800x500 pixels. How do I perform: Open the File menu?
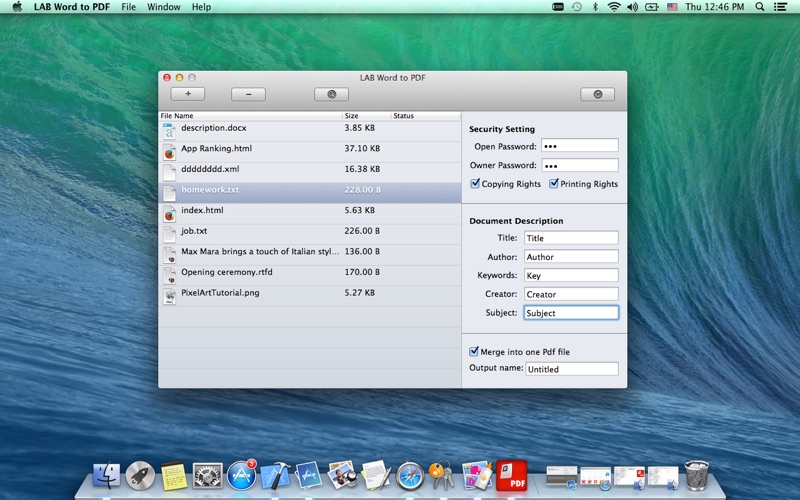tap(129, 7)
